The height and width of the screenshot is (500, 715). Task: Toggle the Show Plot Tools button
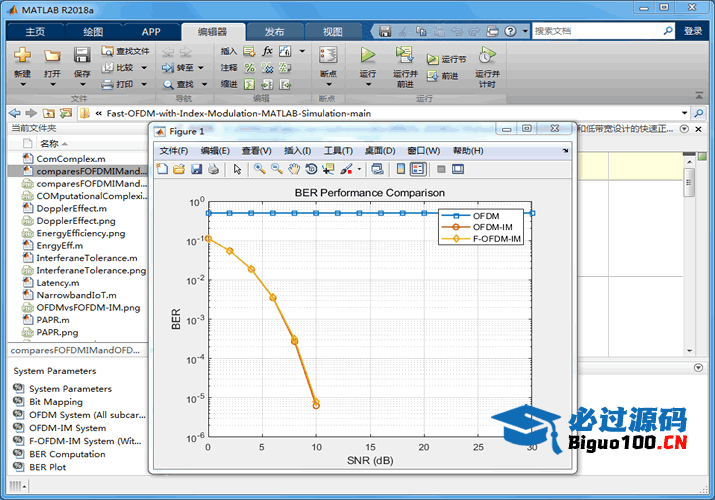457,169
